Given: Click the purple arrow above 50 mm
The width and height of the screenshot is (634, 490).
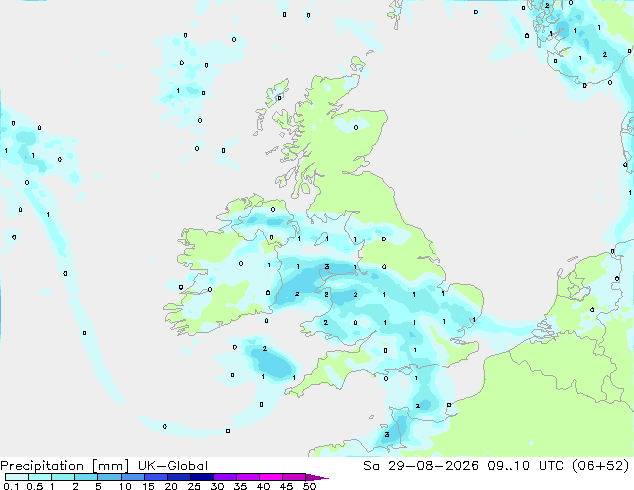Looking at the screenshot, I should [x=317, y=477].
